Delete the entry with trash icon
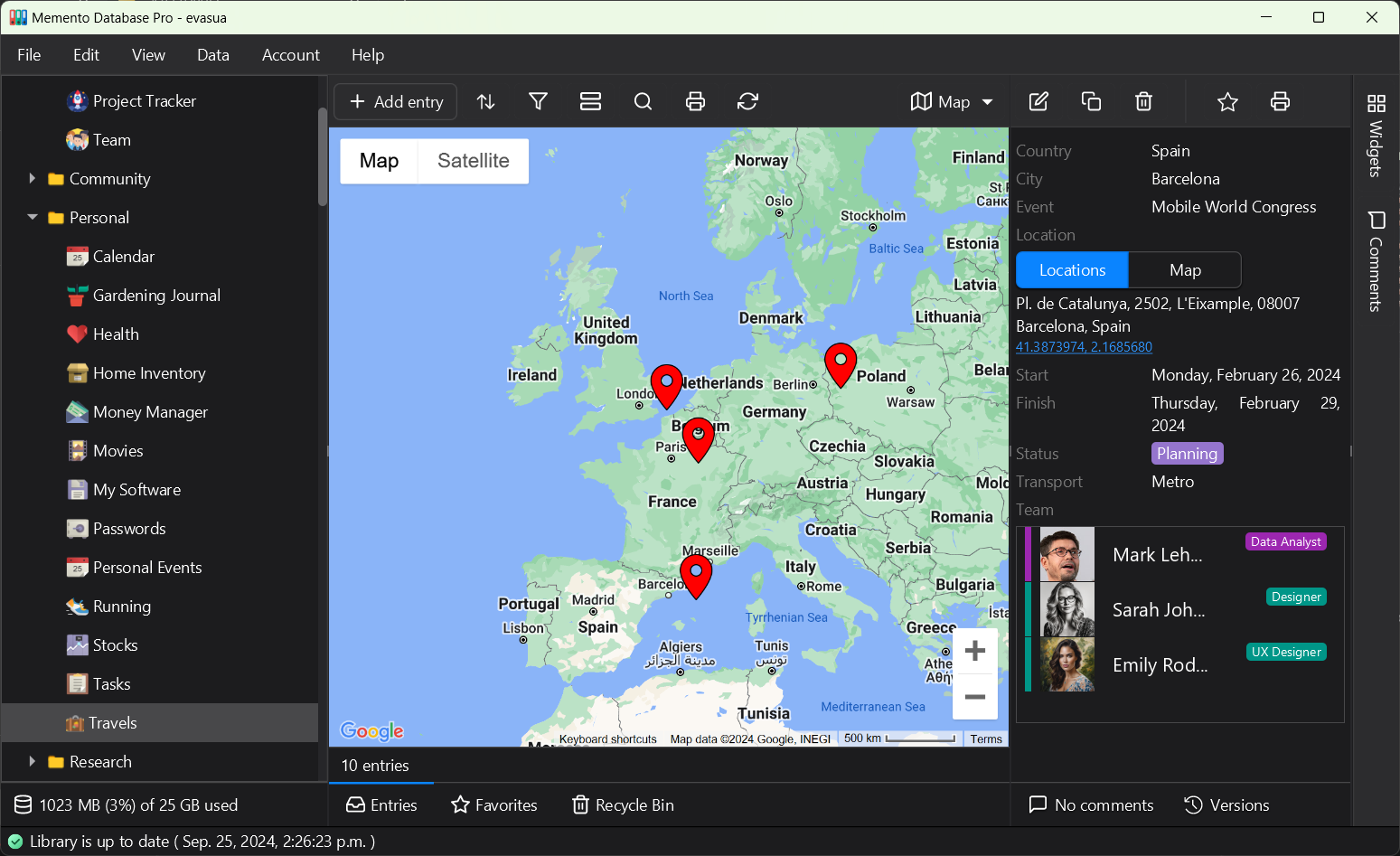This screenshot has width=1400, height=856. (1143, 101)
